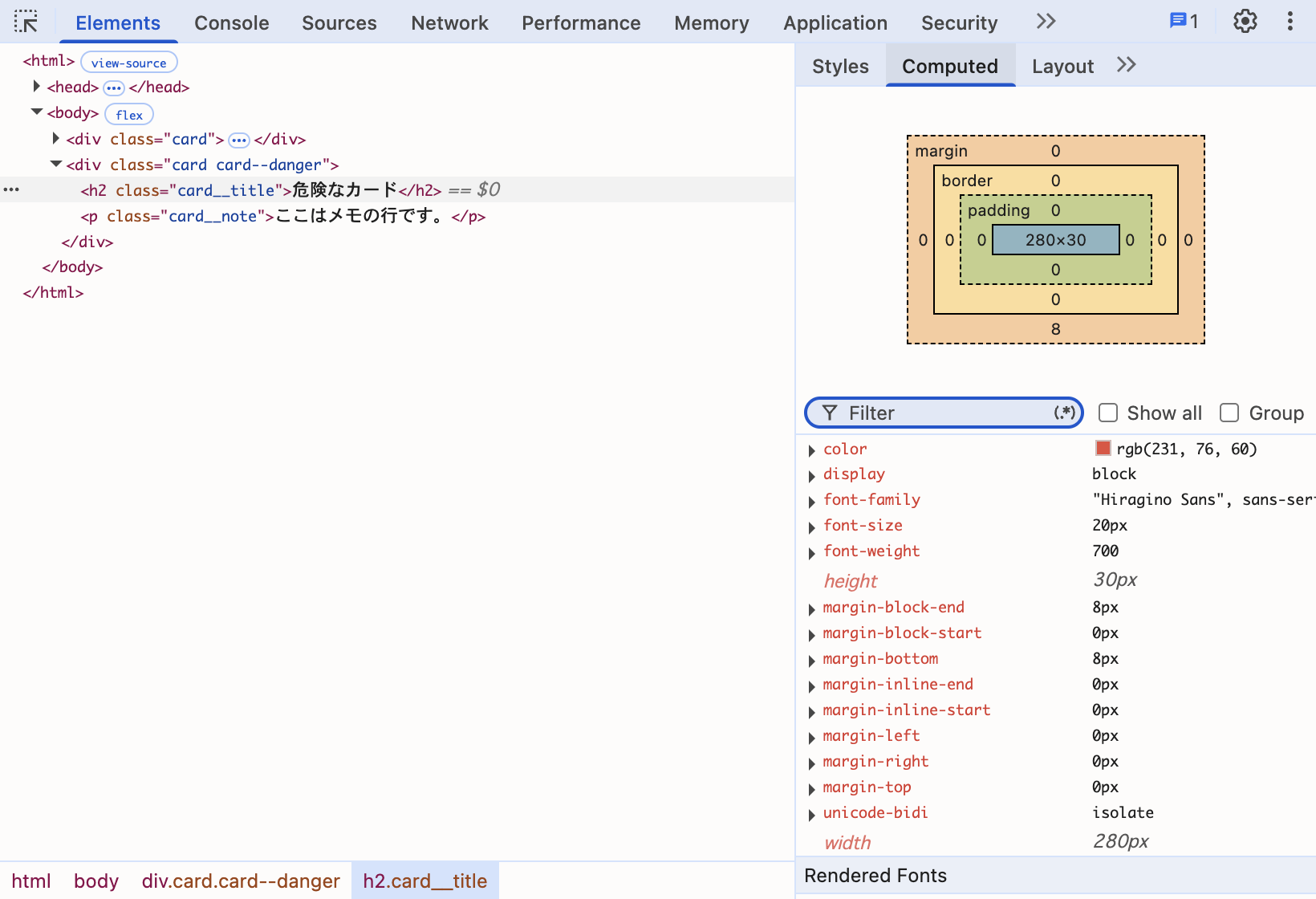Enable the Group checkbox
The width and height of the screenshot is (1316, 899).
pyautogui.click(x=1229, y=413)
